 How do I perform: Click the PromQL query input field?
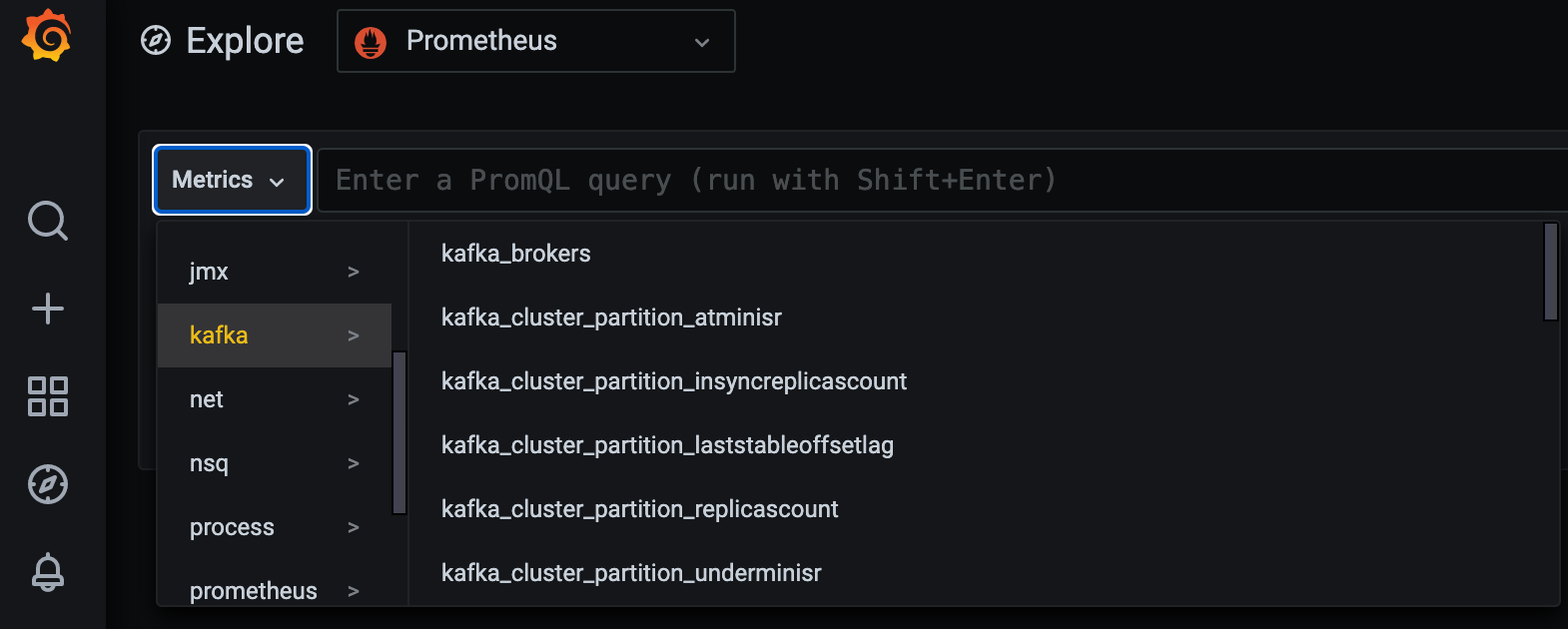(939, 181)
